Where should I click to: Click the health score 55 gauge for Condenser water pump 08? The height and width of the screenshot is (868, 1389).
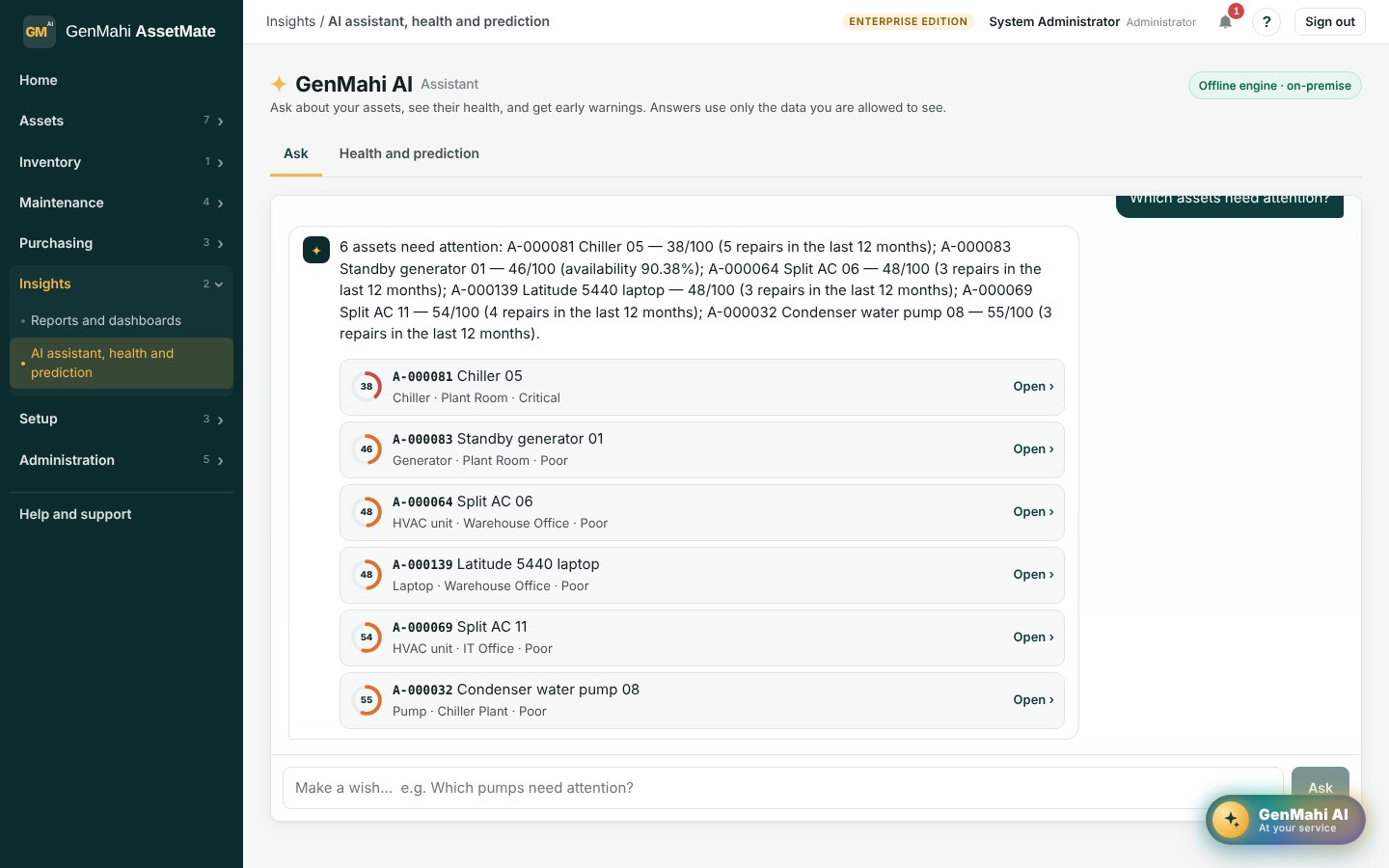pyautogui.click(x=367, y=700)
